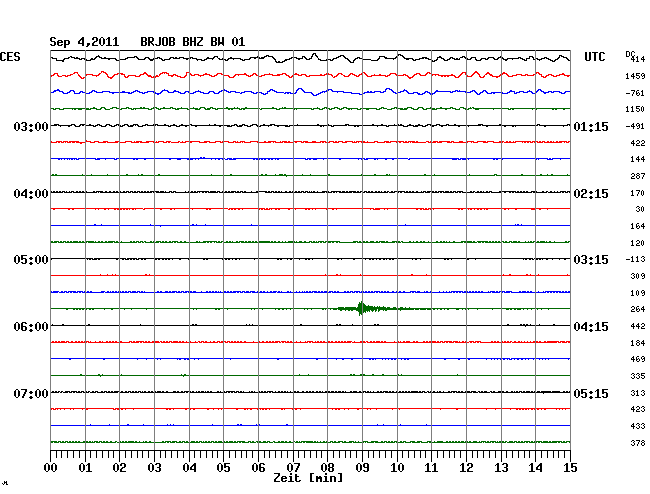650x494 pixels.
Task: Click the "06" minute label on time axis
Action: pos(258,468)
